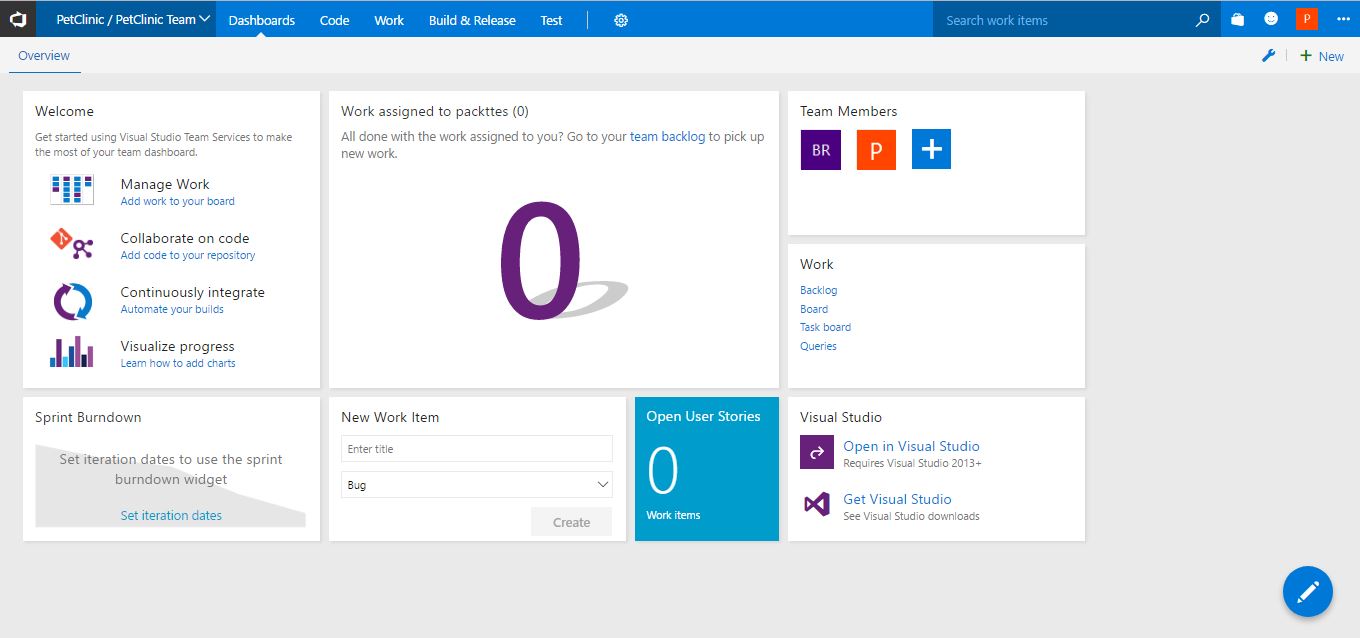Click the Visual Studio Team Services logo
This screenshot has height=638, width=1360.
(18, 19)
